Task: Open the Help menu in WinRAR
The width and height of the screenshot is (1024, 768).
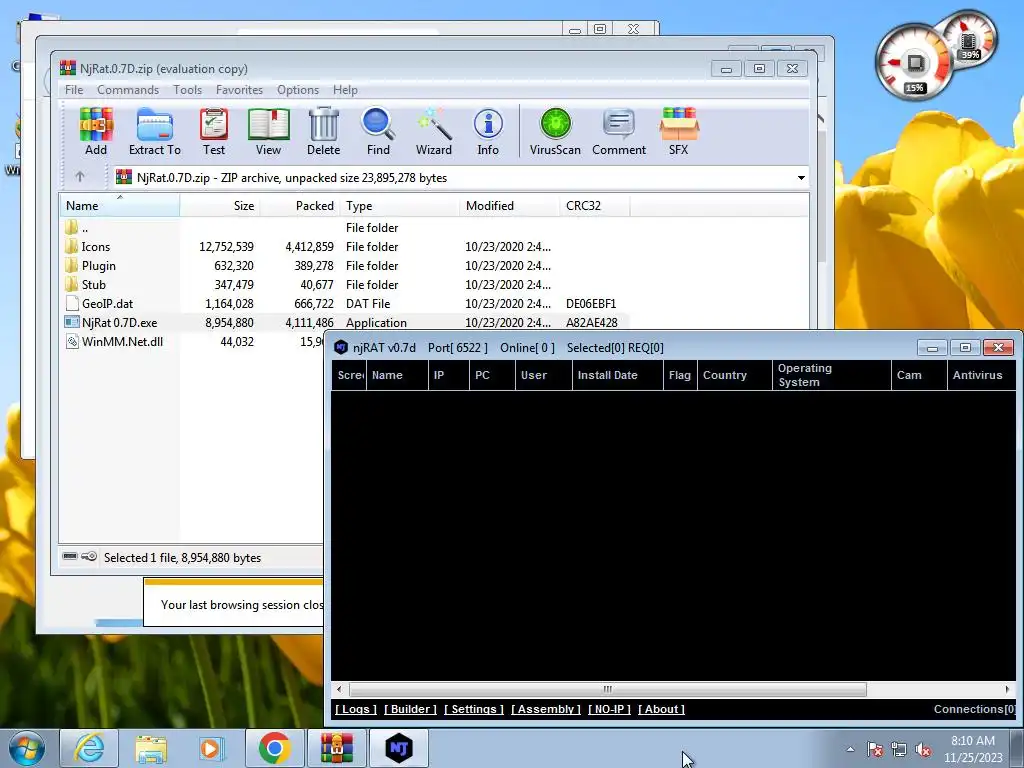Action: pos(345,89)
